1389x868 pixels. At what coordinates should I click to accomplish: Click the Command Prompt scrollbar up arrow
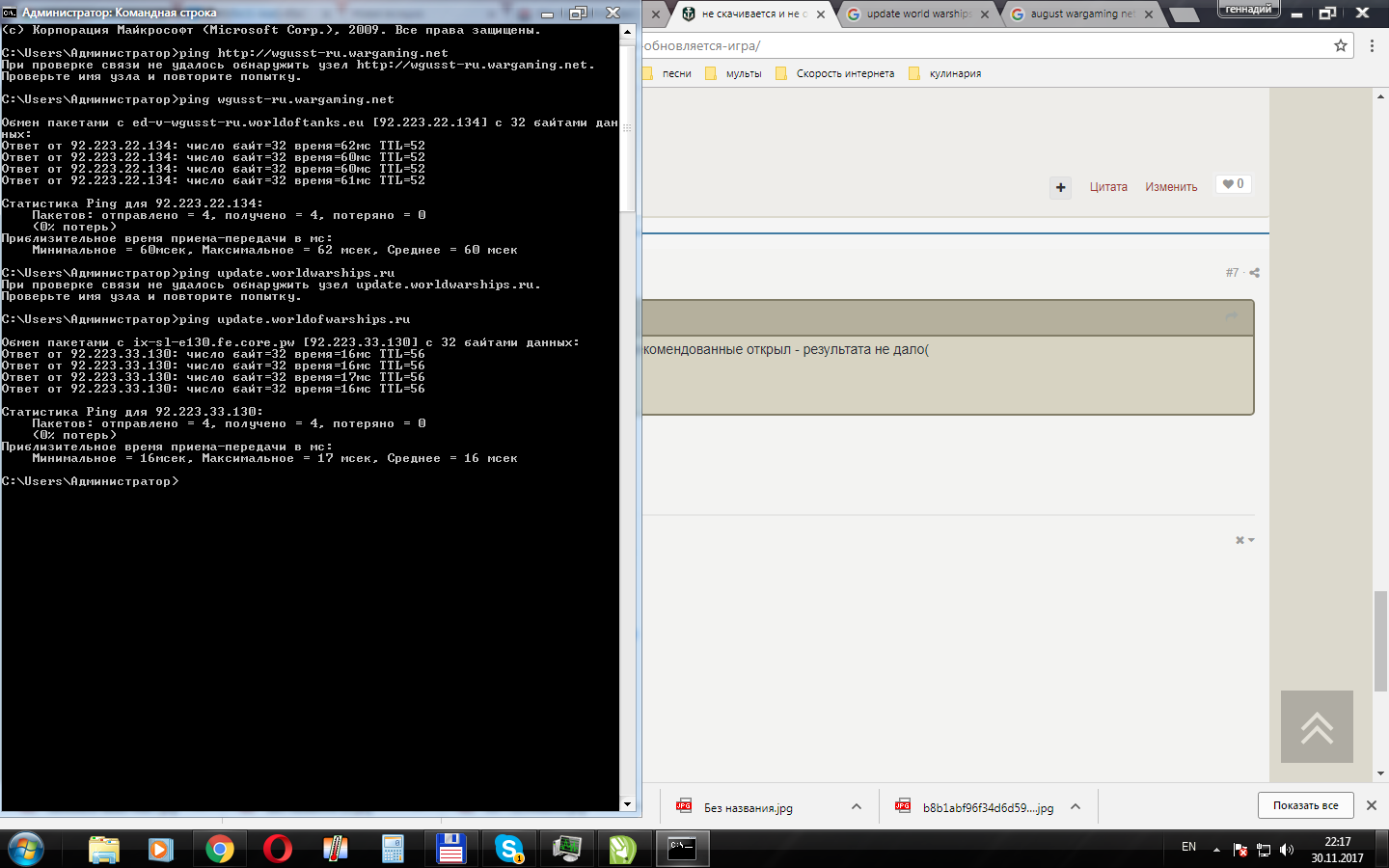point(627,32)
